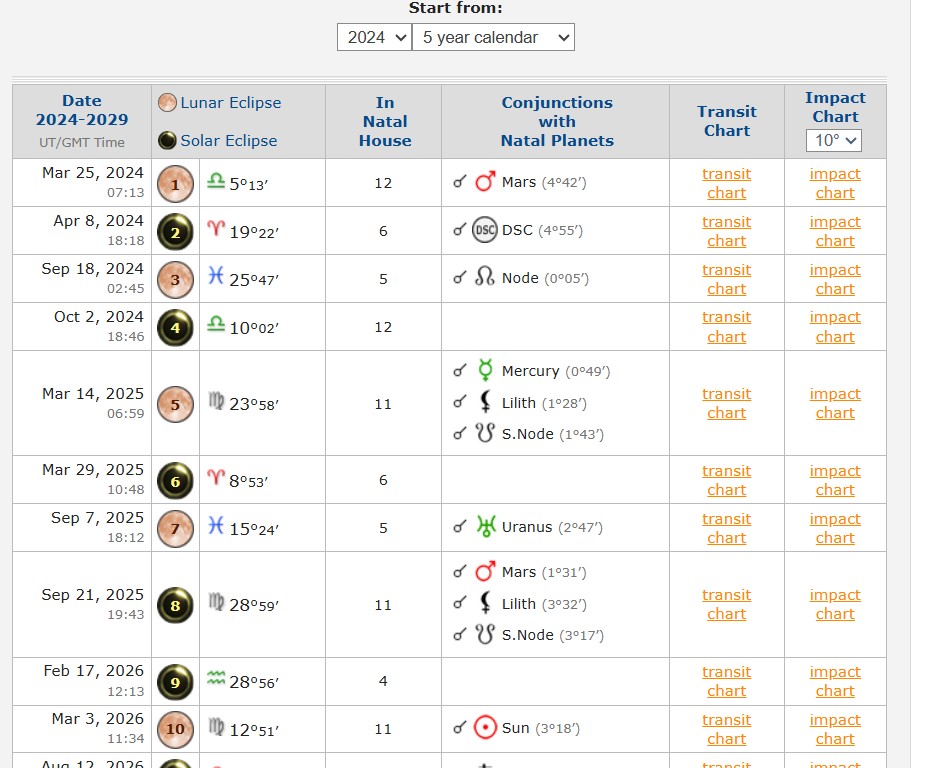The height and width of the screenshot is (768, 937).
Task: Click Uranus (2°47') conjunction text
Action: (552, 527)
